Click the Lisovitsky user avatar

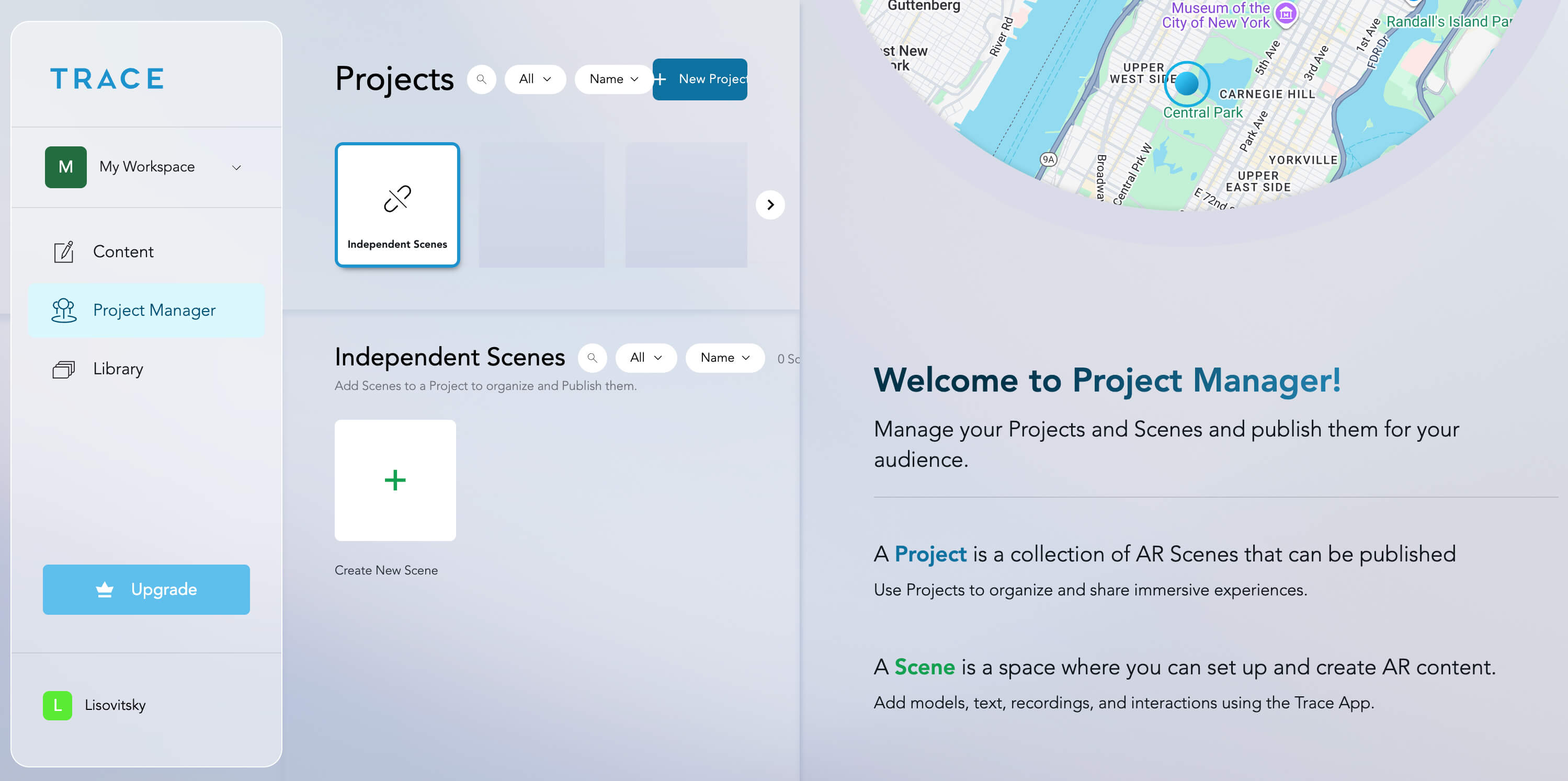coord(57,705)
